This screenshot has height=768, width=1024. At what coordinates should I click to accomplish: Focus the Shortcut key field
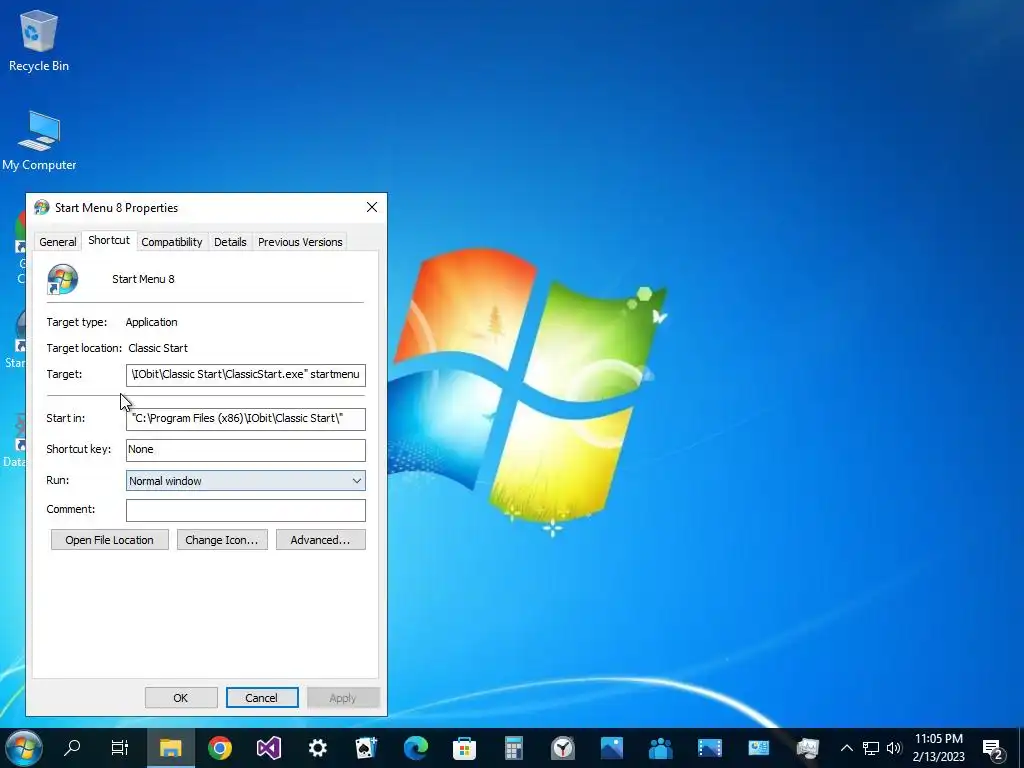pos(246,449)
